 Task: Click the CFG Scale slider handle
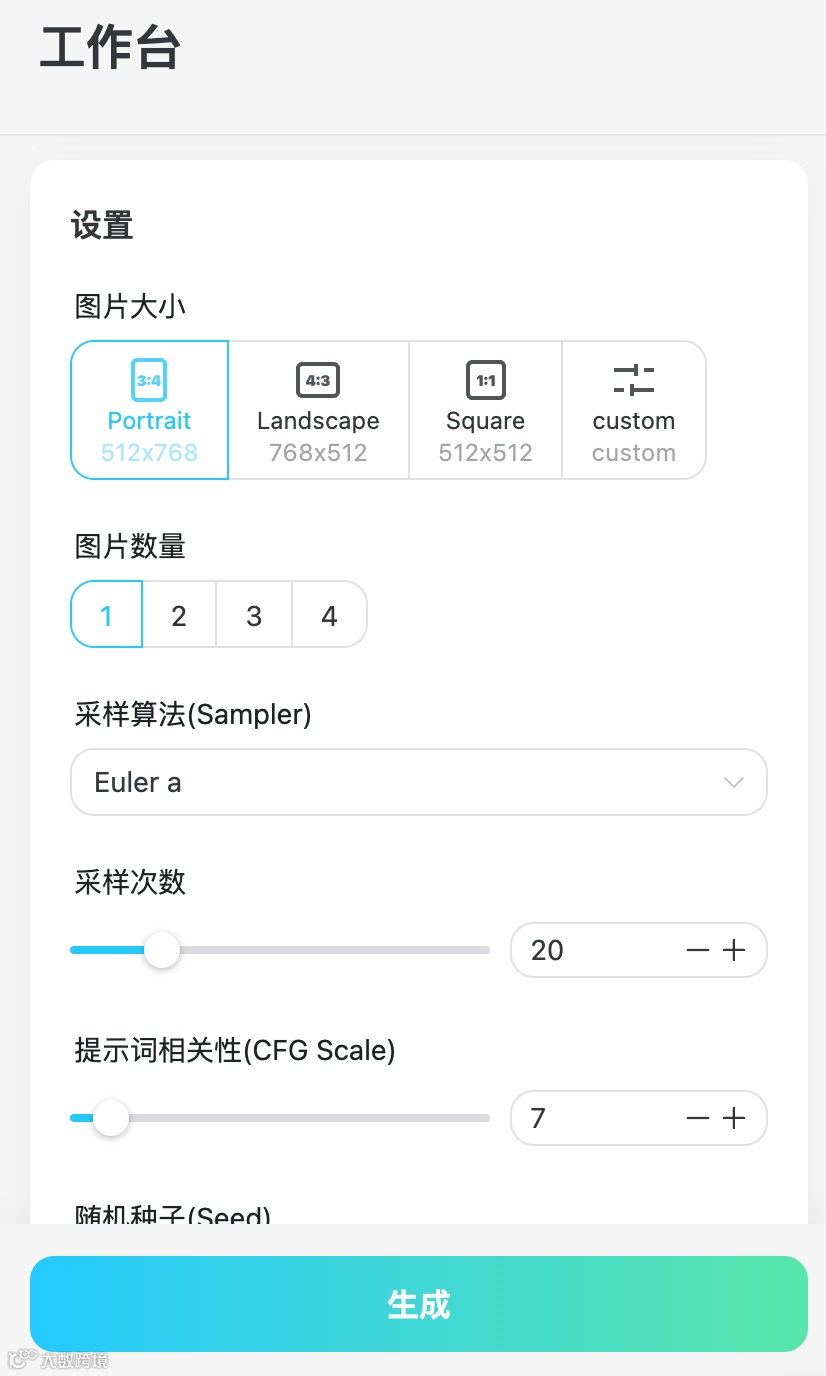click(111, 1118)
